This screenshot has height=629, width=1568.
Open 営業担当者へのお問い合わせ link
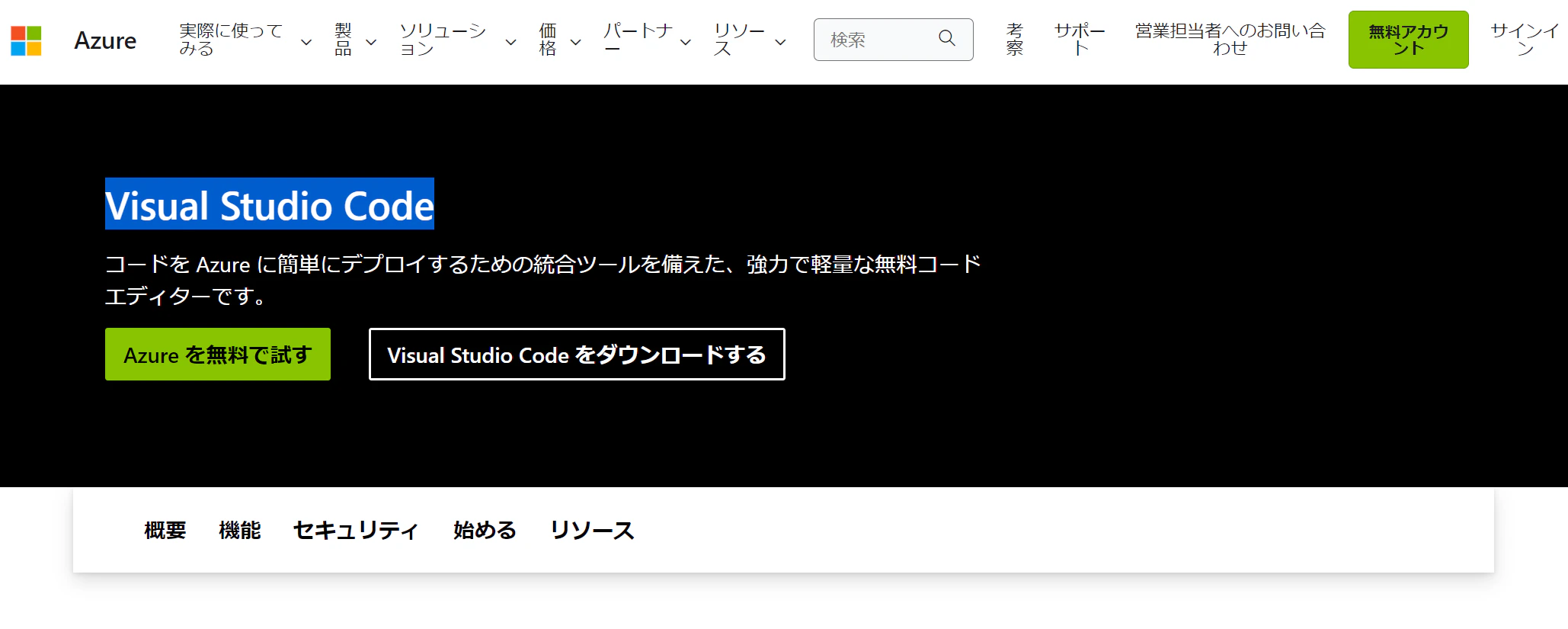pos(1230,40)
